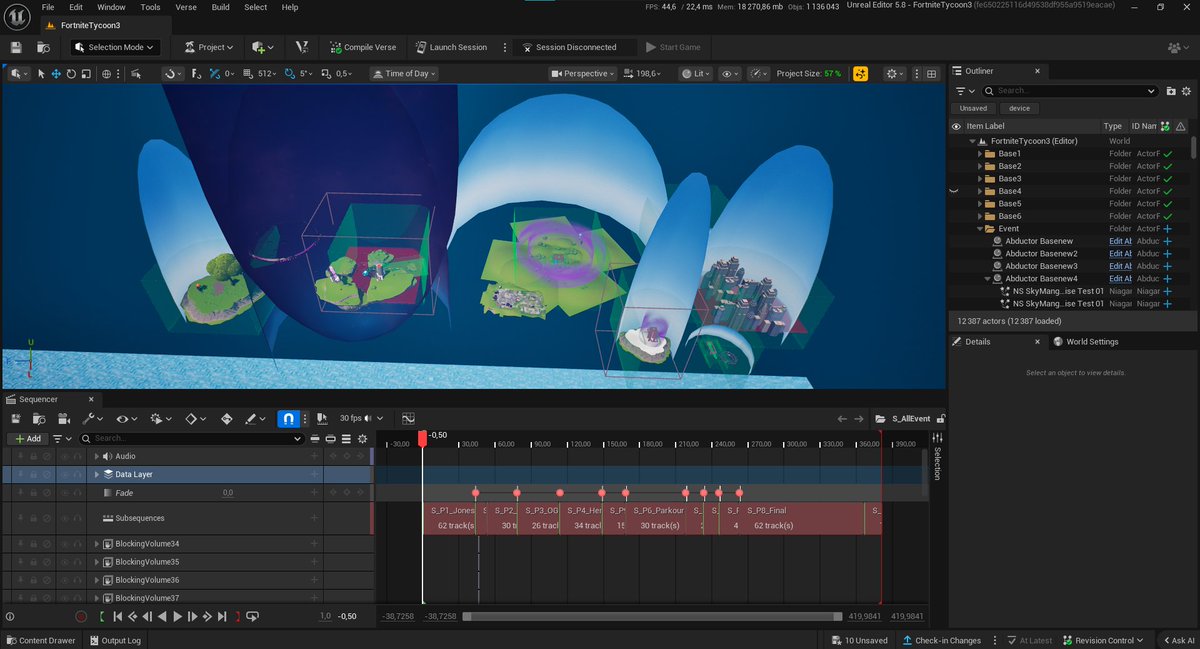Image resolution: width=1200 pixels, height=649 pixels.
Task: Click Check-in Changes in status bar
Action: click(942, 641)
